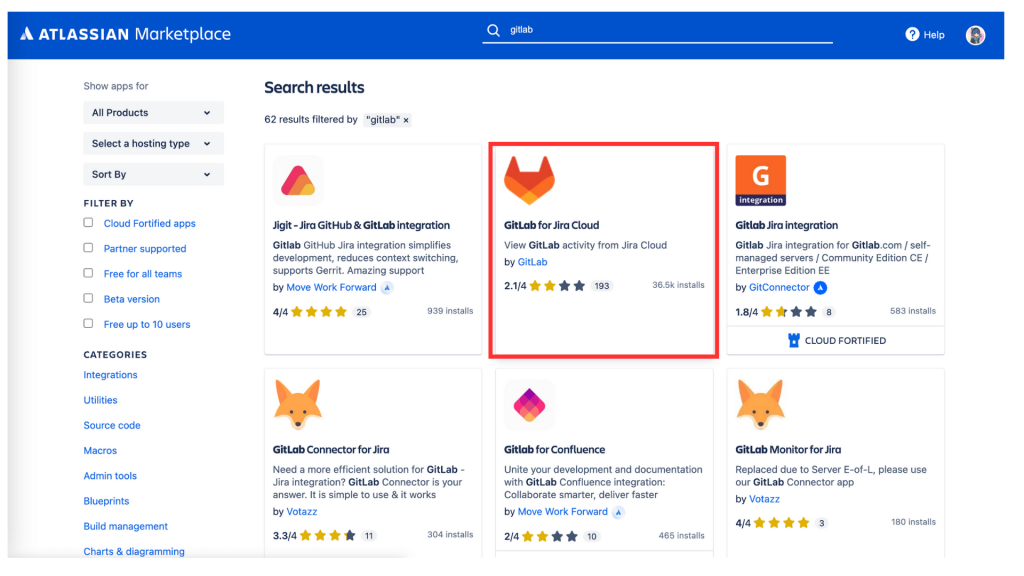Click the badge beside Move Work Forward in Confluence card
The image size is (1024, 576).
coord(618,512)
